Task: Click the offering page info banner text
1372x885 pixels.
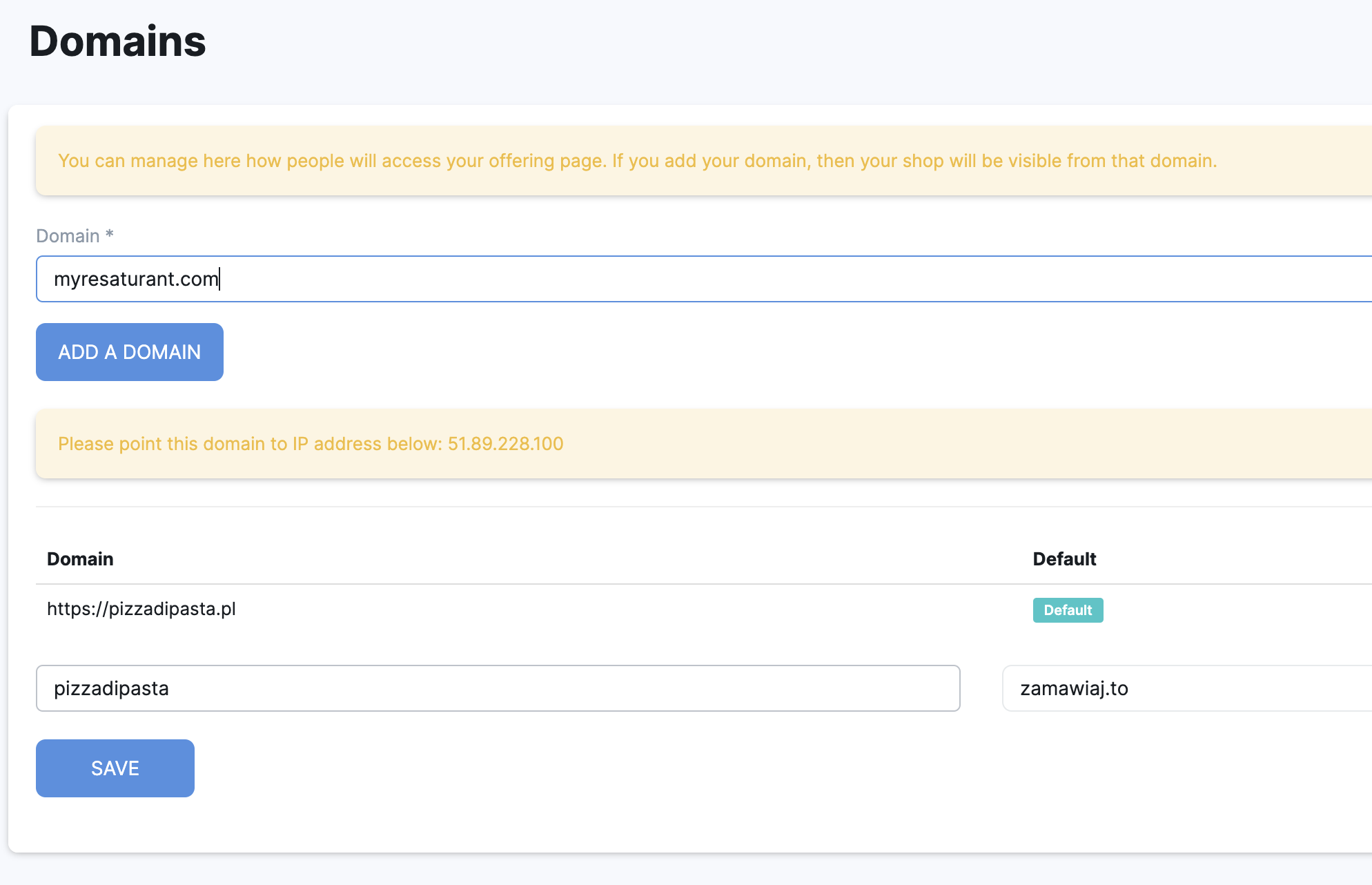Action: pos(637,161)
